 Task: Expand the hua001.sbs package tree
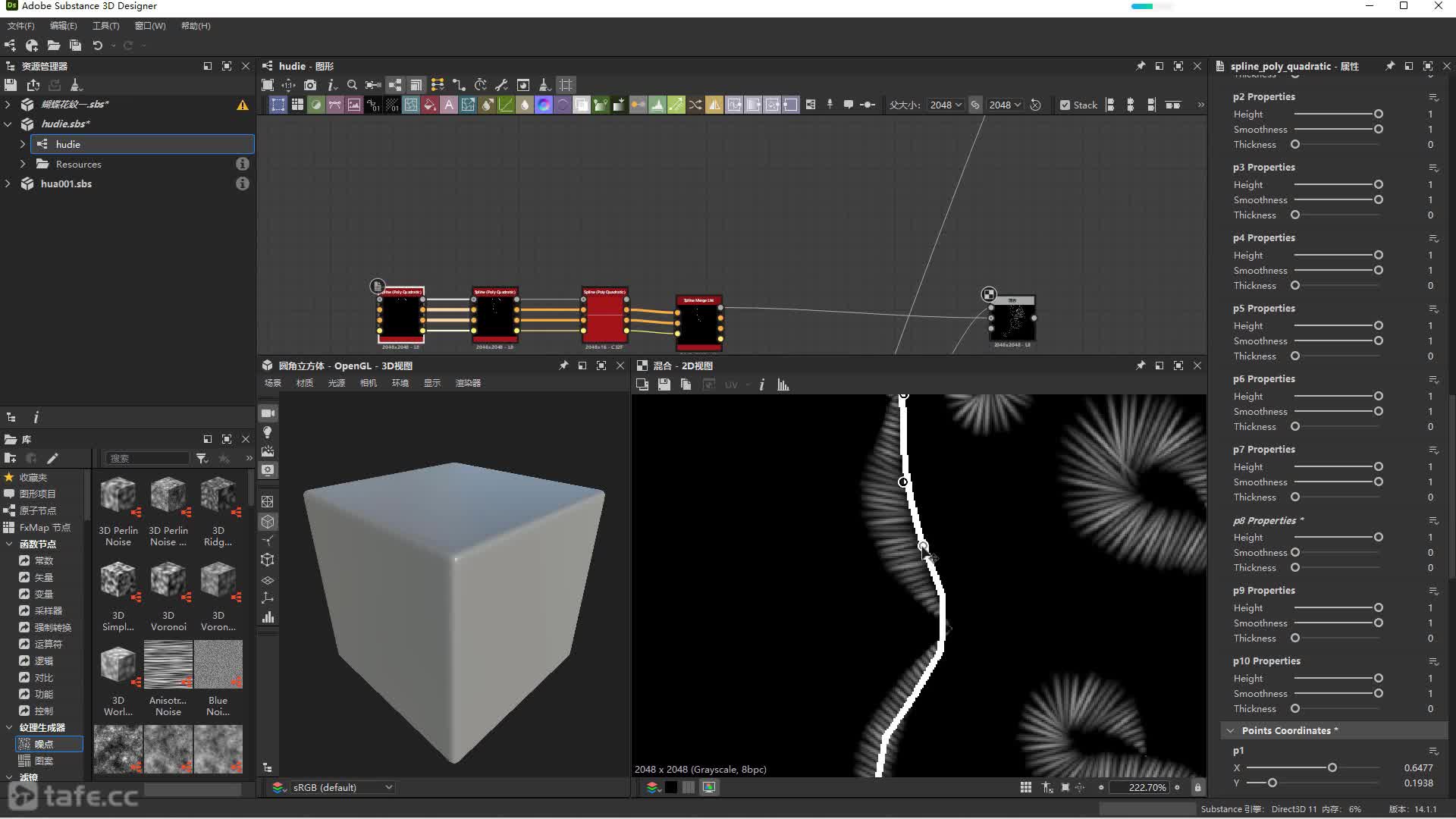(x=8, y=184)
